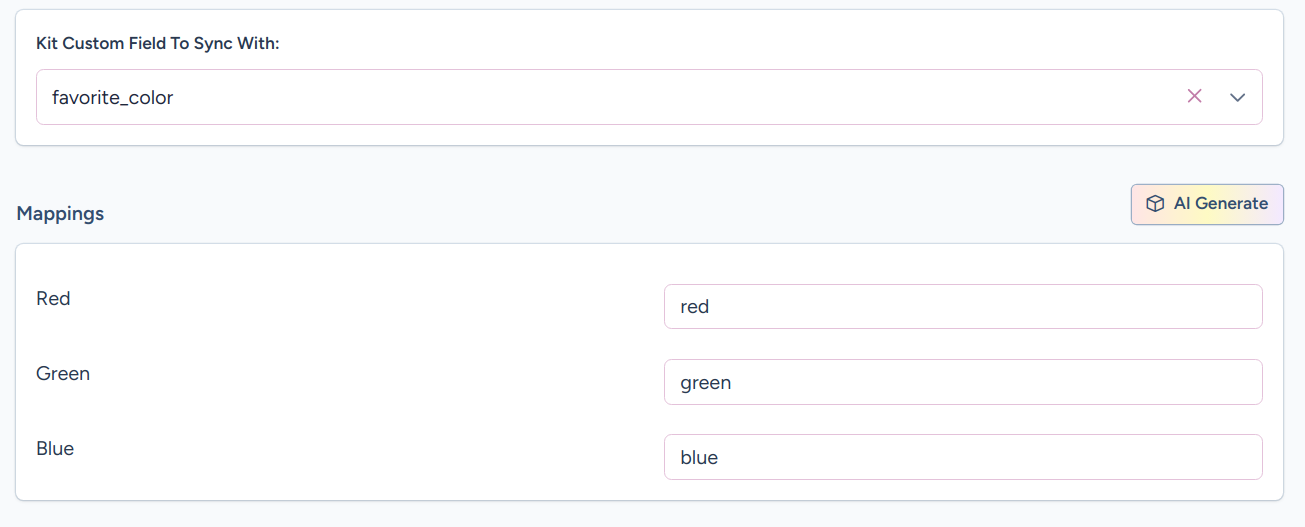Click the empty right end of the Green field
Screen dimensions: 1305x527
point(1200,382)
